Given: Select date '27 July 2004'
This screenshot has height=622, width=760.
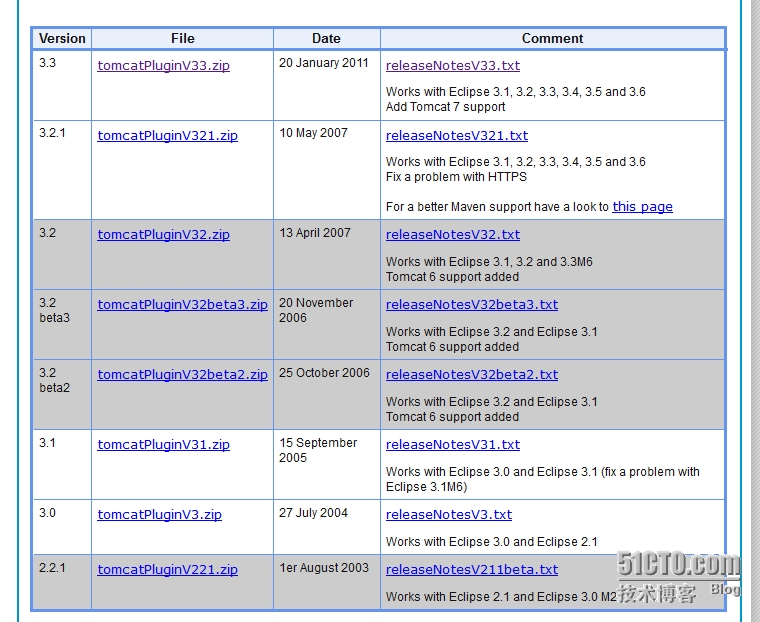Looking at the screenshot, I should click(x=313, y=513).
